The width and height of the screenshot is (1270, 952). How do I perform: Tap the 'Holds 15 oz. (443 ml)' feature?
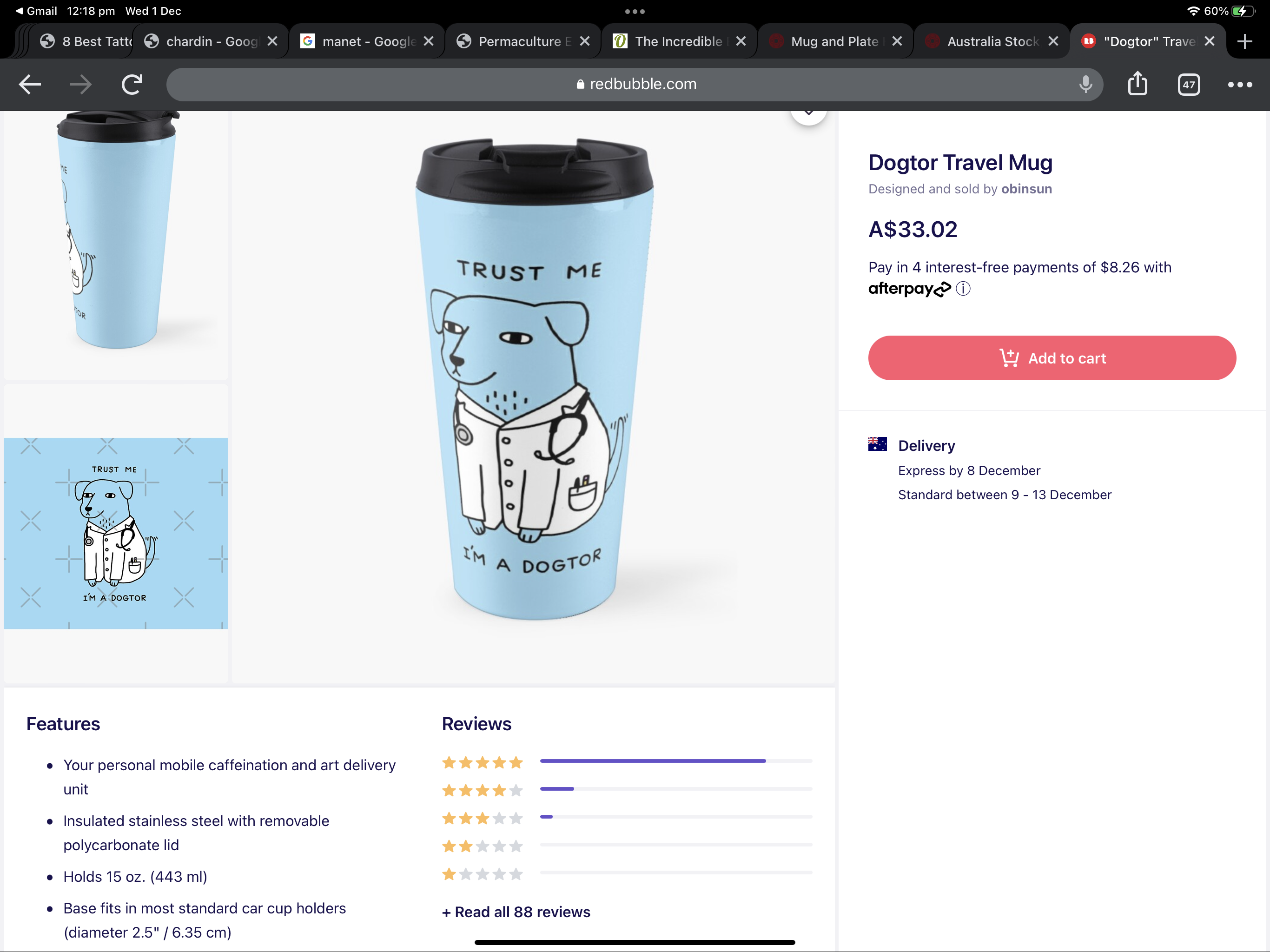[x=135, y=877]
